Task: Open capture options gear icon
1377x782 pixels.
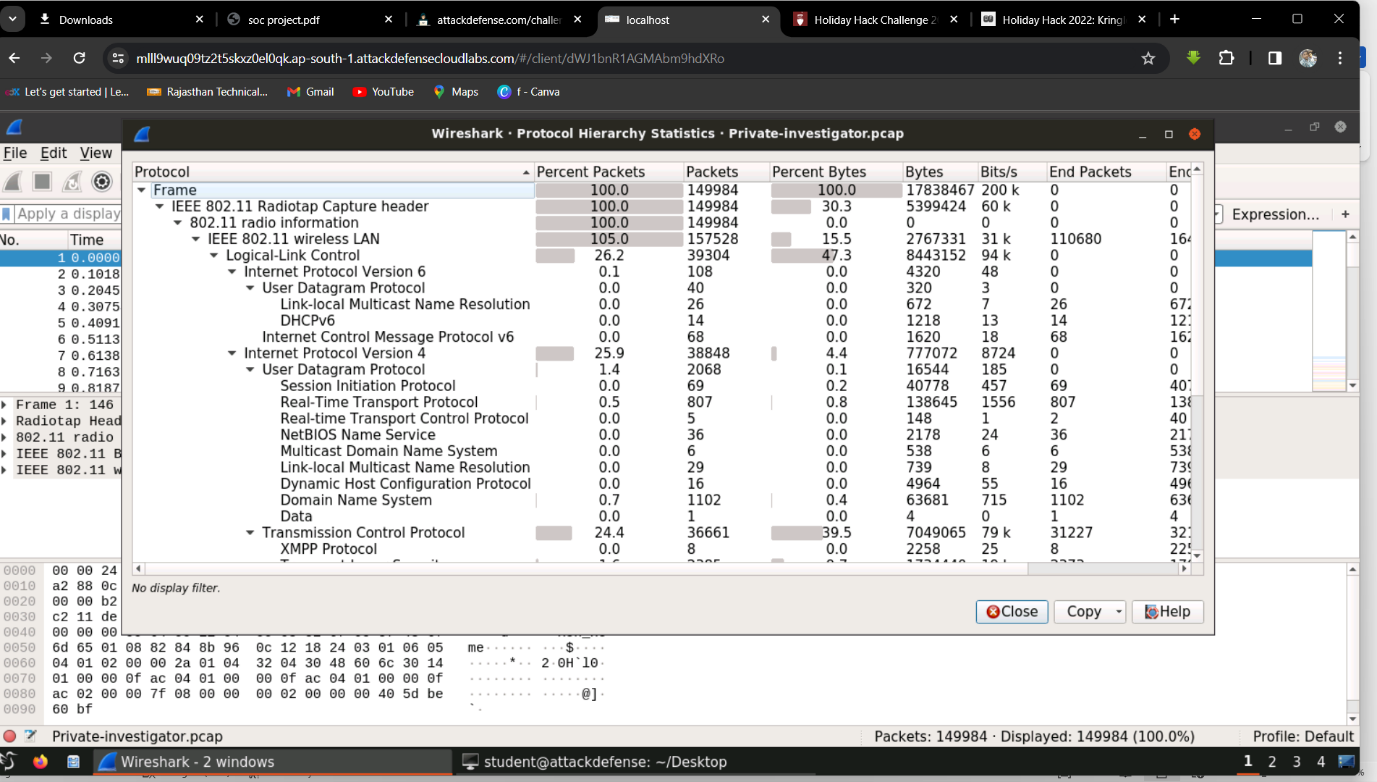Action: 101,181
